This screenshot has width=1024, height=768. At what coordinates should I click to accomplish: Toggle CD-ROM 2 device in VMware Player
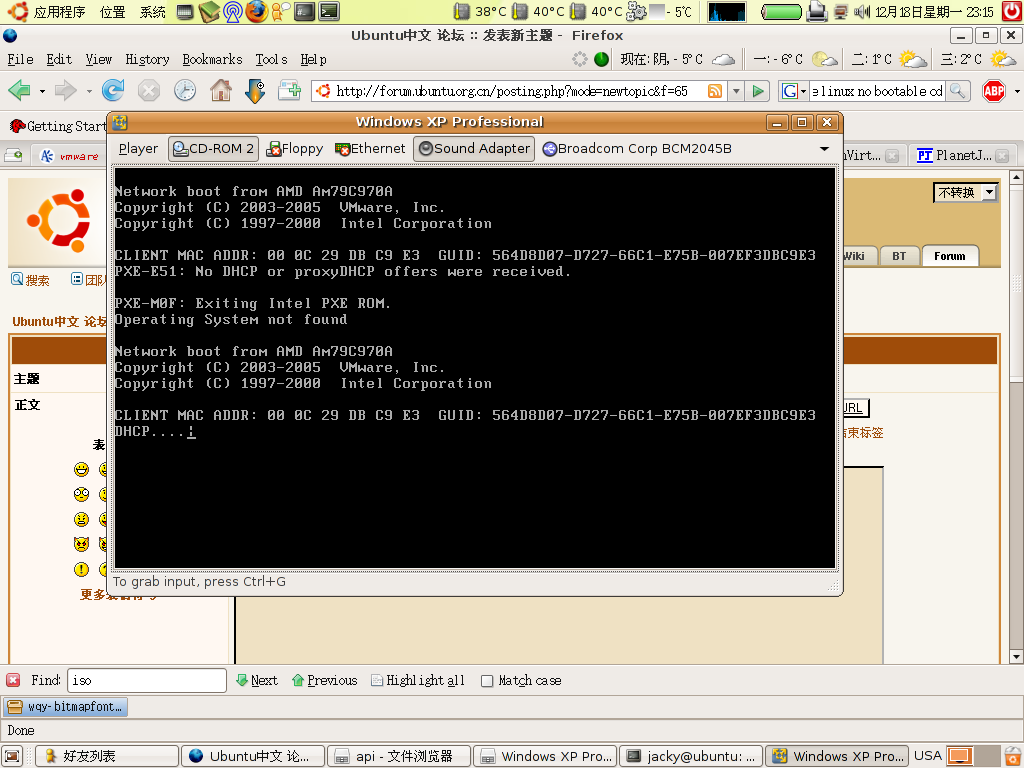tap(213, 149)
